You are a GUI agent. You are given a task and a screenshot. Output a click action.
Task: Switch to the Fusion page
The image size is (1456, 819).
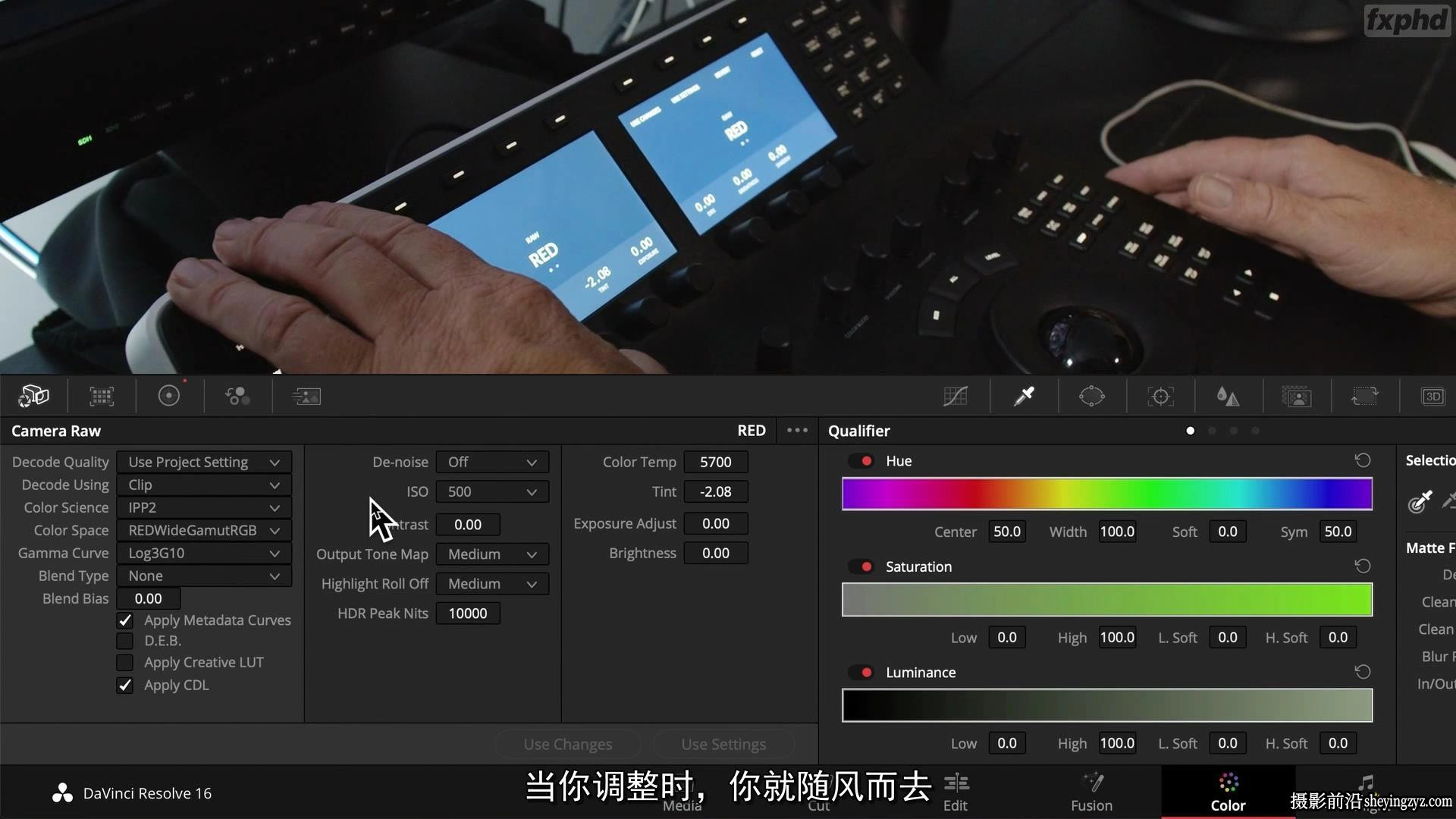(x=1092, y=792)
